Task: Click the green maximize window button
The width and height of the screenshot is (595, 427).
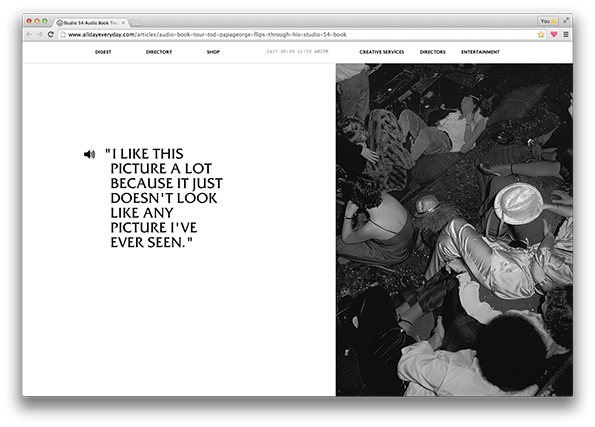Action: [x=45, y=21]
